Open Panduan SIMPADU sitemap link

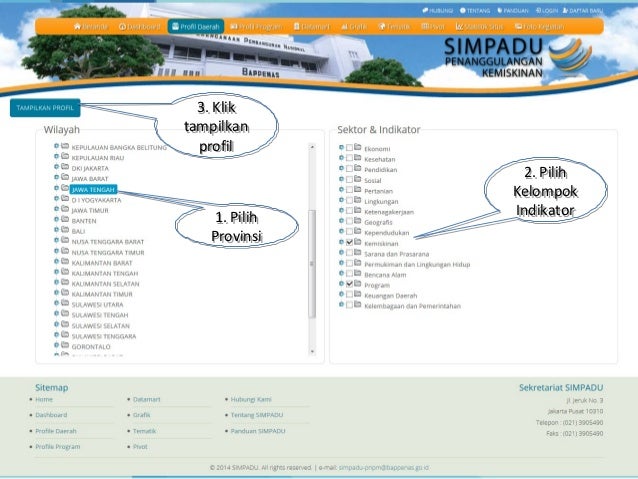258,431
